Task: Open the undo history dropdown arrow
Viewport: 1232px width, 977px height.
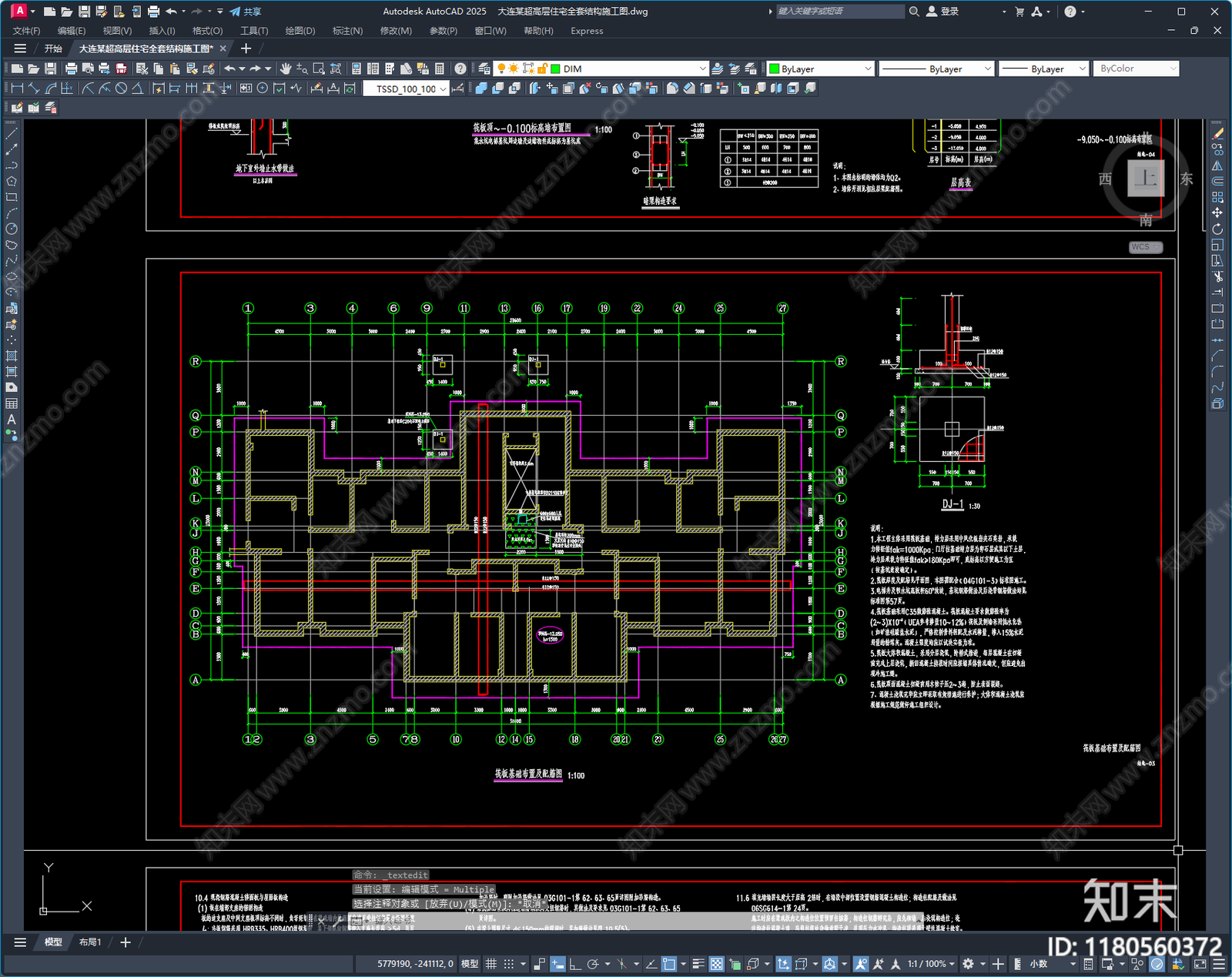Action: point(184,12)
